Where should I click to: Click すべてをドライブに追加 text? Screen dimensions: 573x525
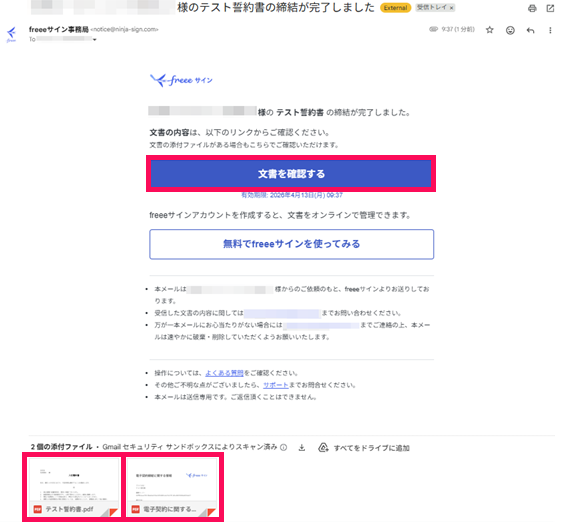click(372, 448)
